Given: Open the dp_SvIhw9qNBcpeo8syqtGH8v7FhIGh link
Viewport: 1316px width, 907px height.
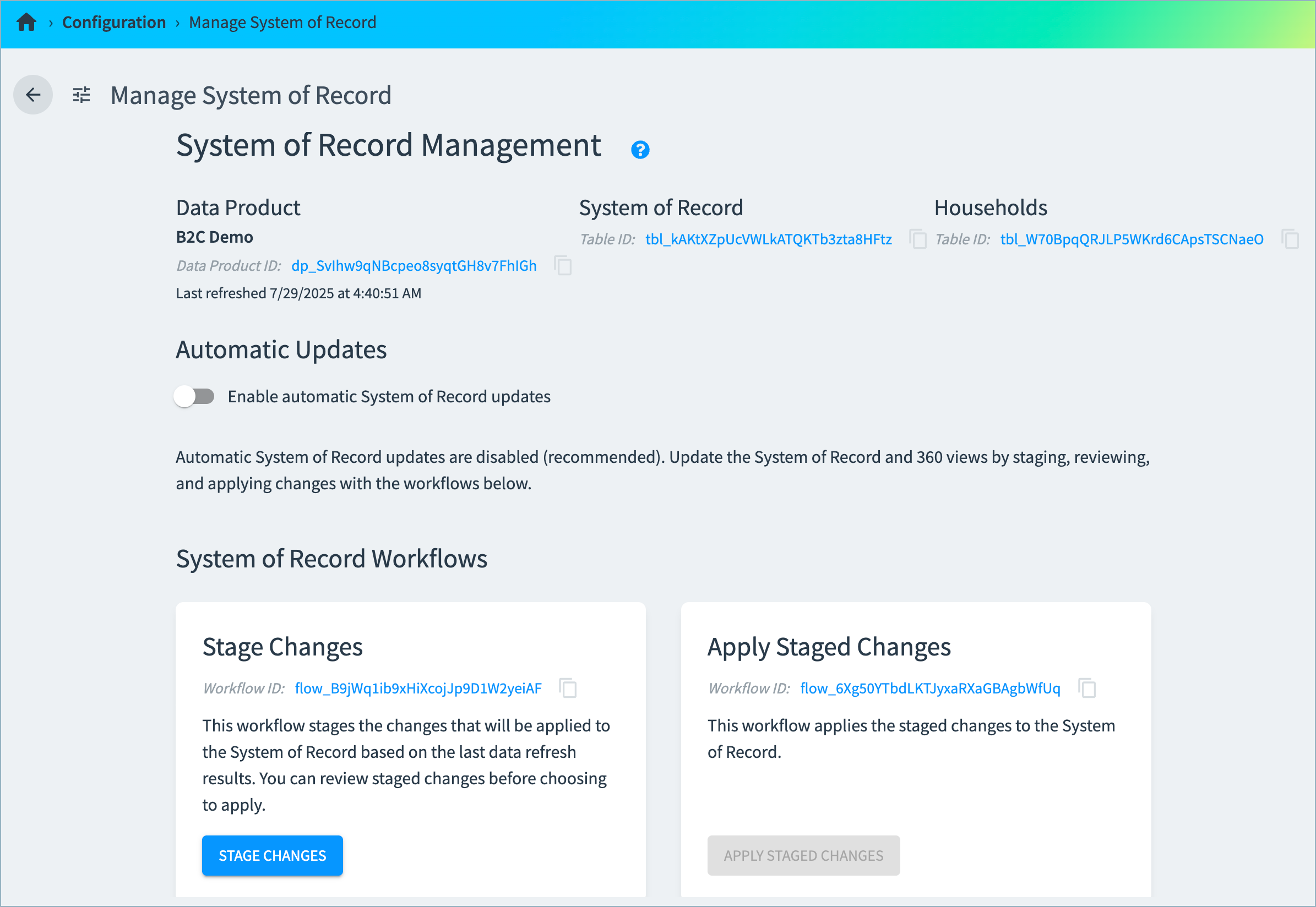Looking at the screenshot, I should point(414,265).
